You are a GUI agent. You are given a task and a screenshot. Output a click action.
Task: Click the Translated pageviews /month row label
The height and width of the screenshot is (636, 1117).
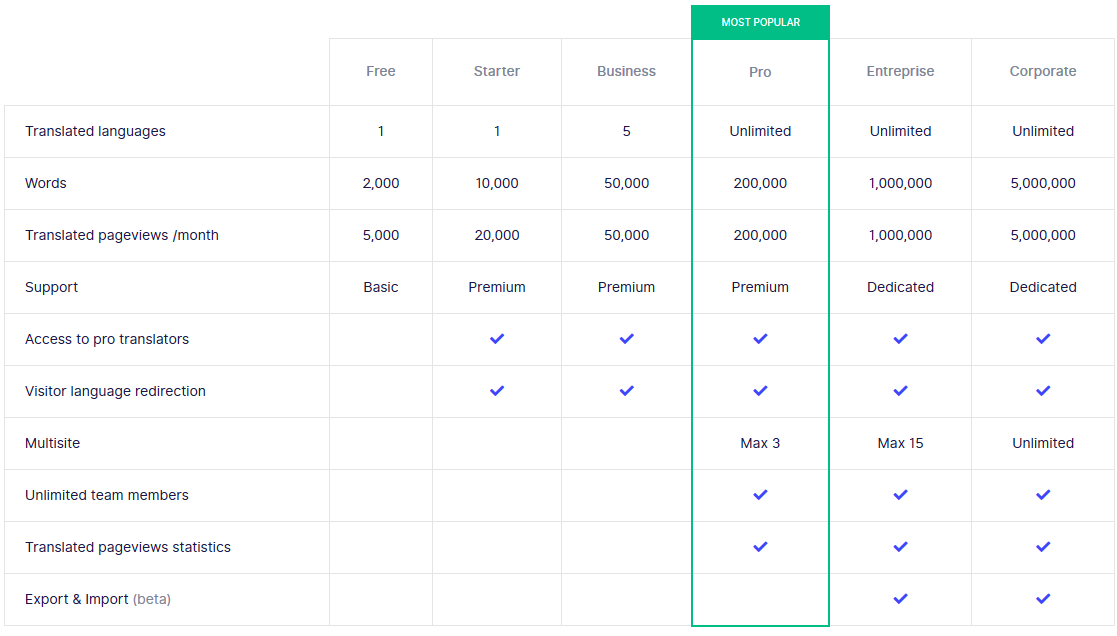point(122,235)
